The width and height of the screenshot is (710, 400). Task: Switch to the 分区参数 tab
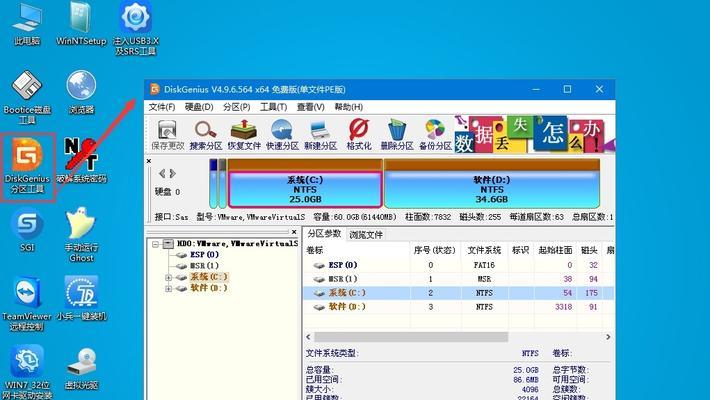324,234
